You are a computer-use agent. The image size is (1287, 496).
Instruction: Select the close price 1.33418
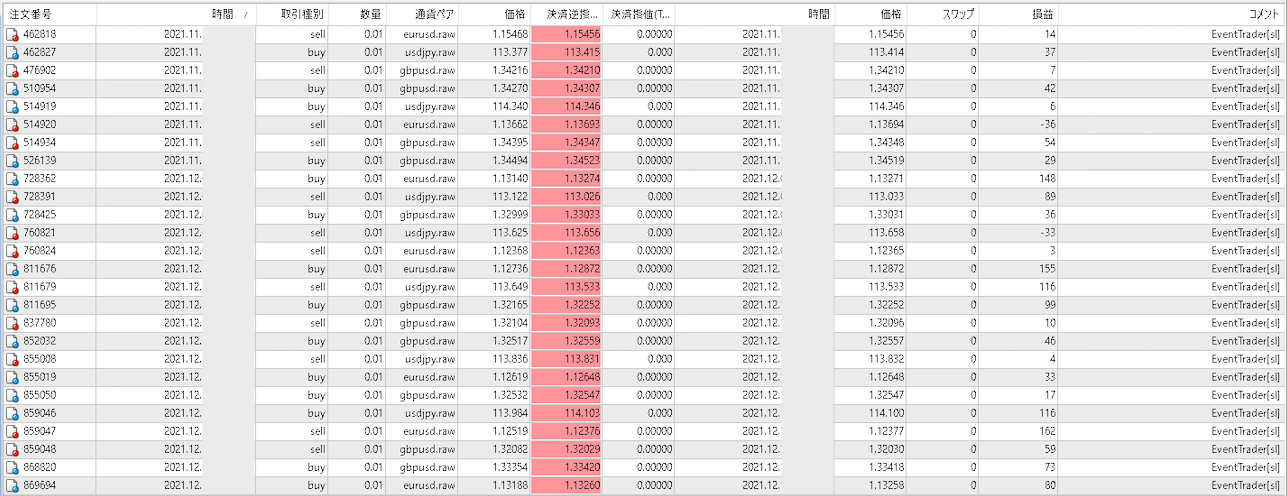884,466
